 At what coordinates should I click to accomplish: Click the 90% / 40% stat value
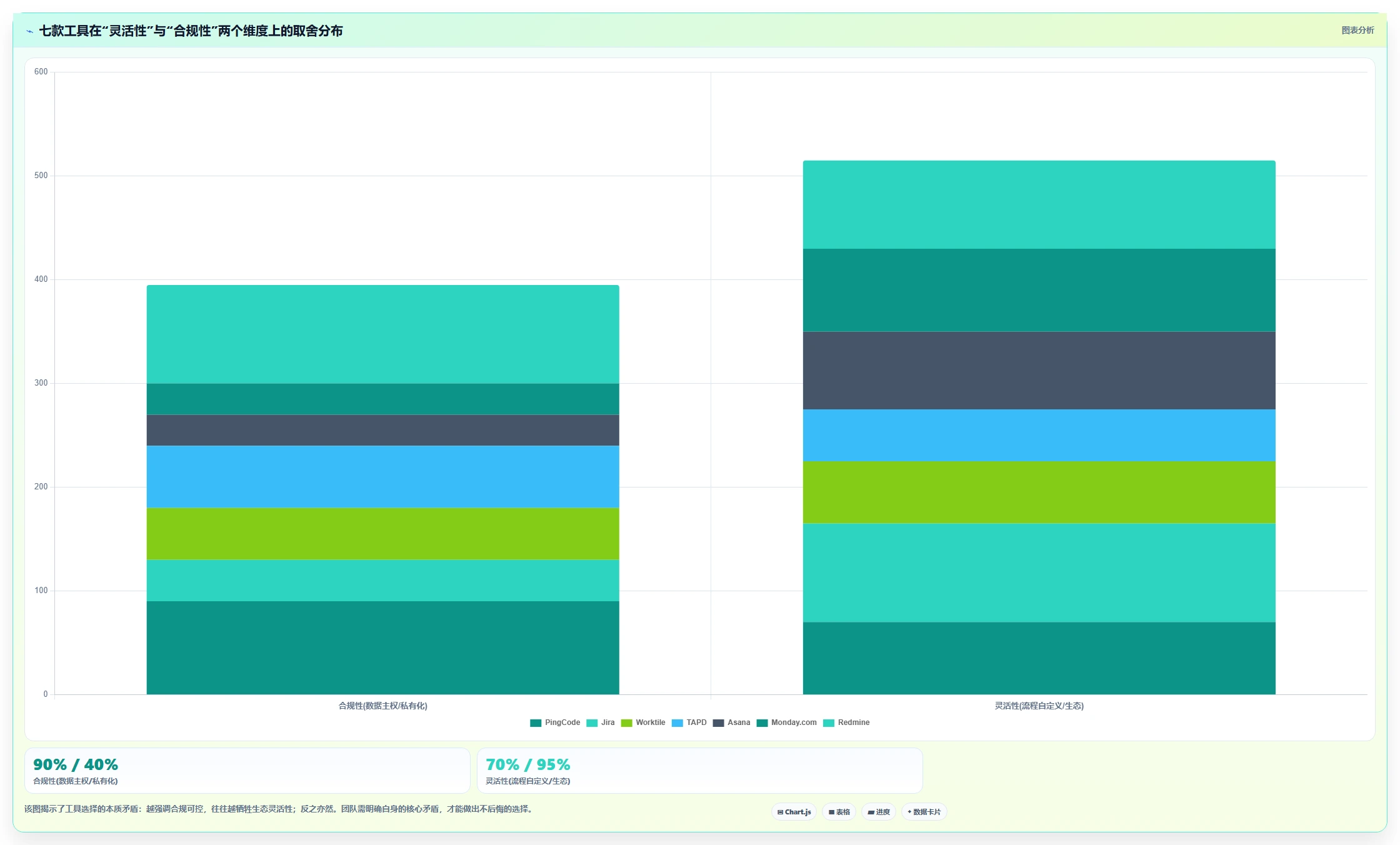tap(76, 764)
